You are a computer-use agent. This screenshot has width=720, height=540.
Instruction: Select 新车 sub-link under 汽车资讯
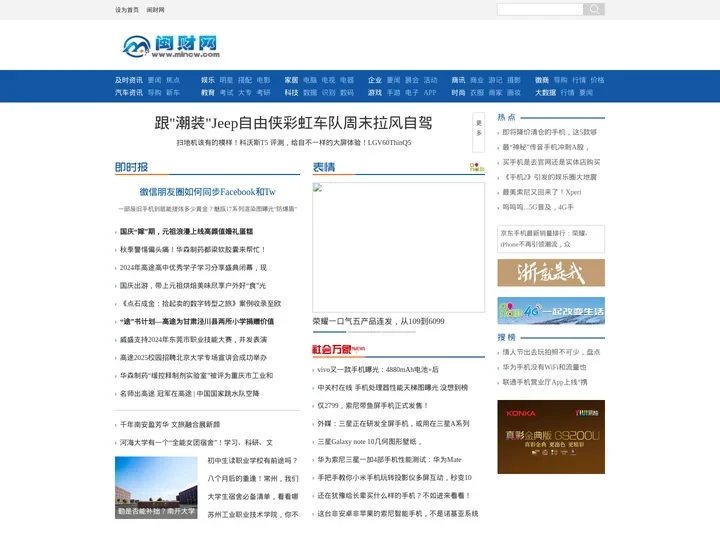click(173, 92)
